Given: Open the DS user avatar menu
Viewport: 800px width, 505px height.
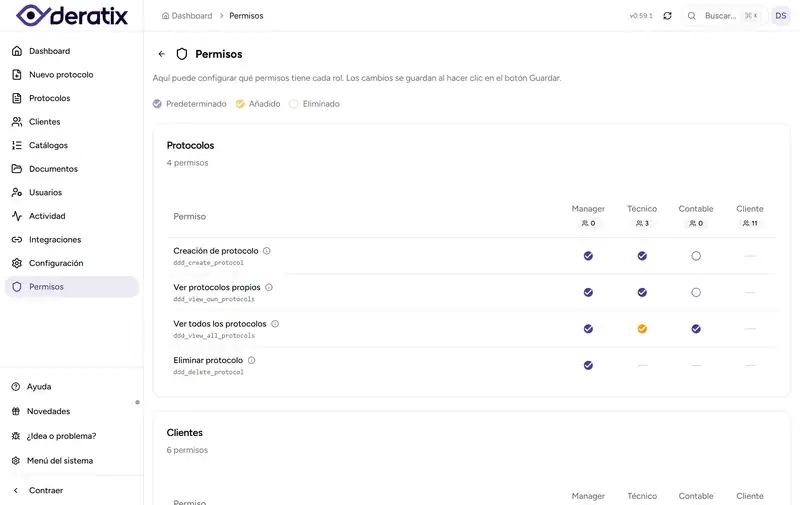Looking at the screenshot, I should 781,16.
